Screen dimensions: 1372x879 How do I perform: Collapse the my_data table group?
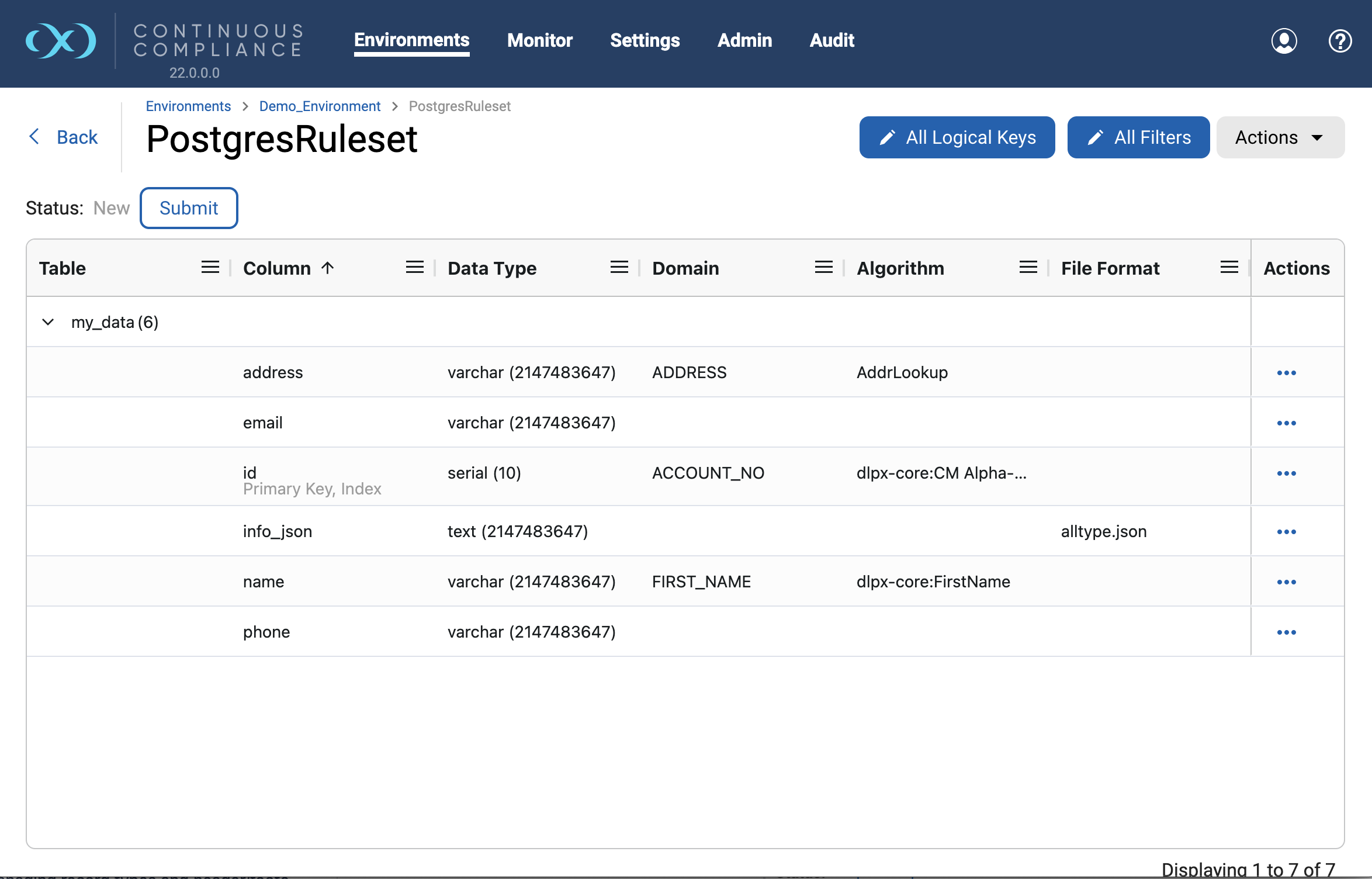click(x=48, y=322)
